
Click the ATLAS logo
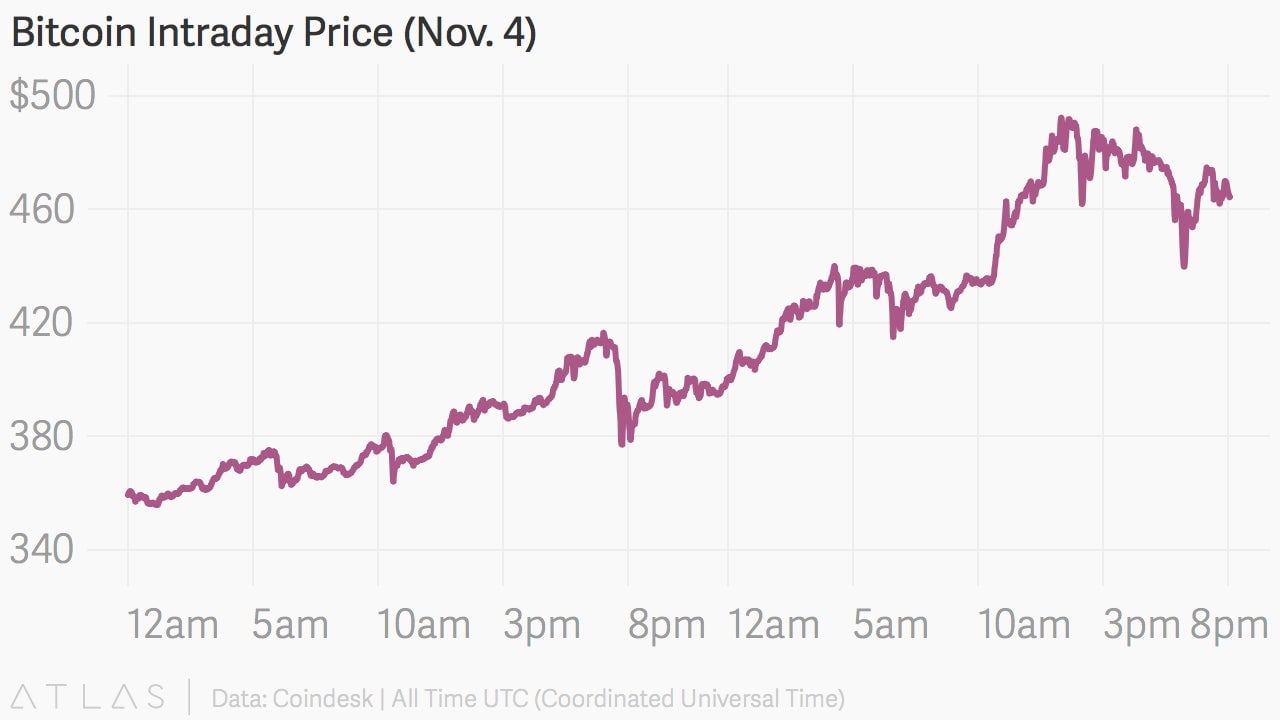tap(87, 697)
